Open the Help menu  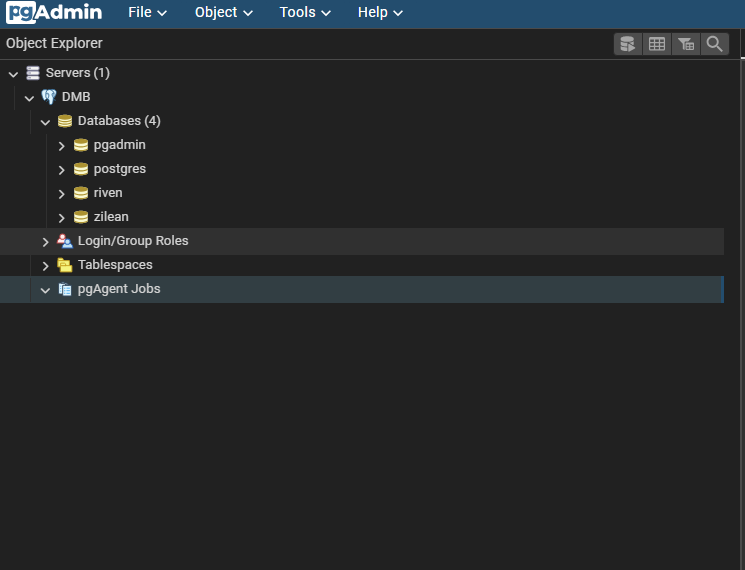pos(380,12)
